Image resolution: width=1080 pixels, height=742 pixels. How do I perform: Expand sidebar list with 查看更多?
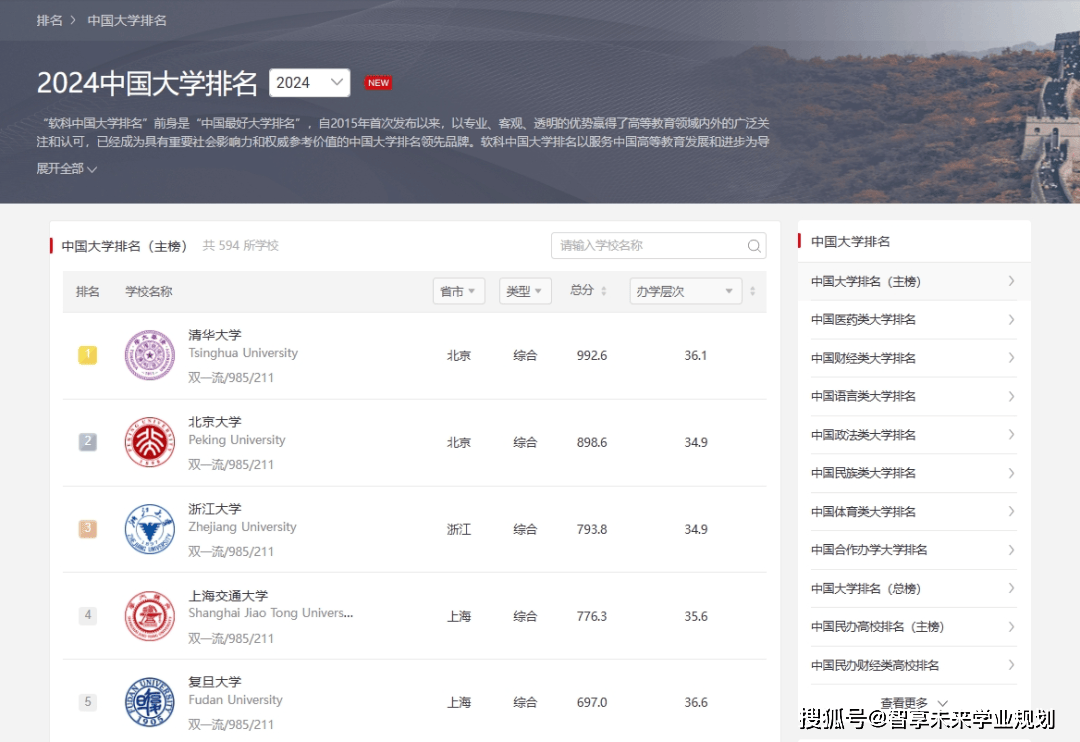(913, 703)
